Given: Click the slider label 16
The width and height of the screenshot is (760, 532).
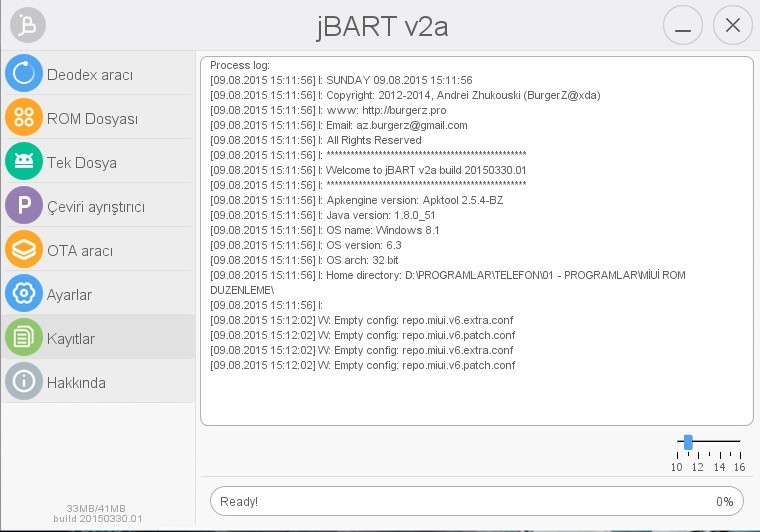Looking at the screenshot, I should pyautogui.click(x=739, y=467).
